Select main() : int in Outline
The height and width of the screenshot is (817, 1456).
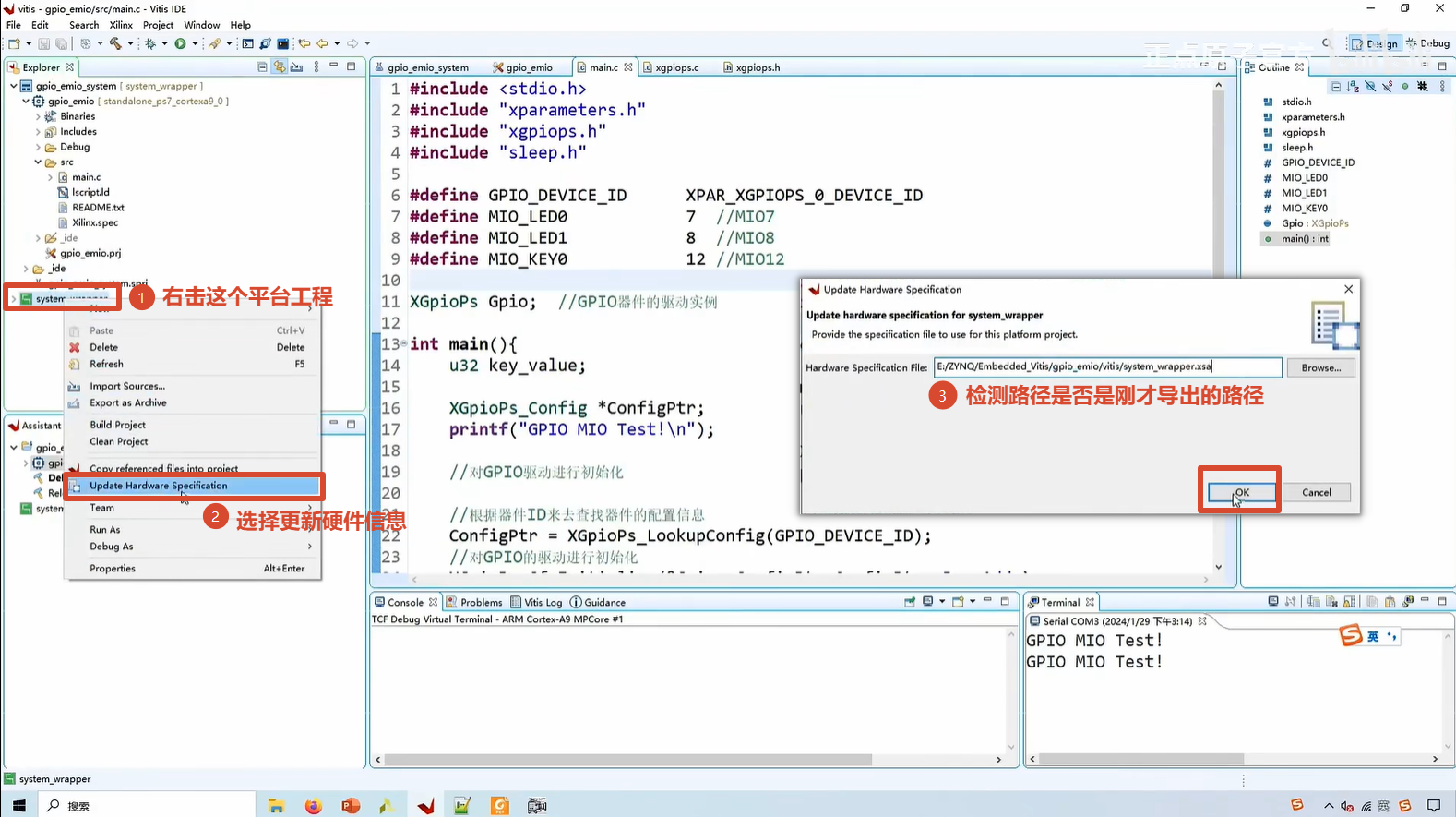point(1305,238)
